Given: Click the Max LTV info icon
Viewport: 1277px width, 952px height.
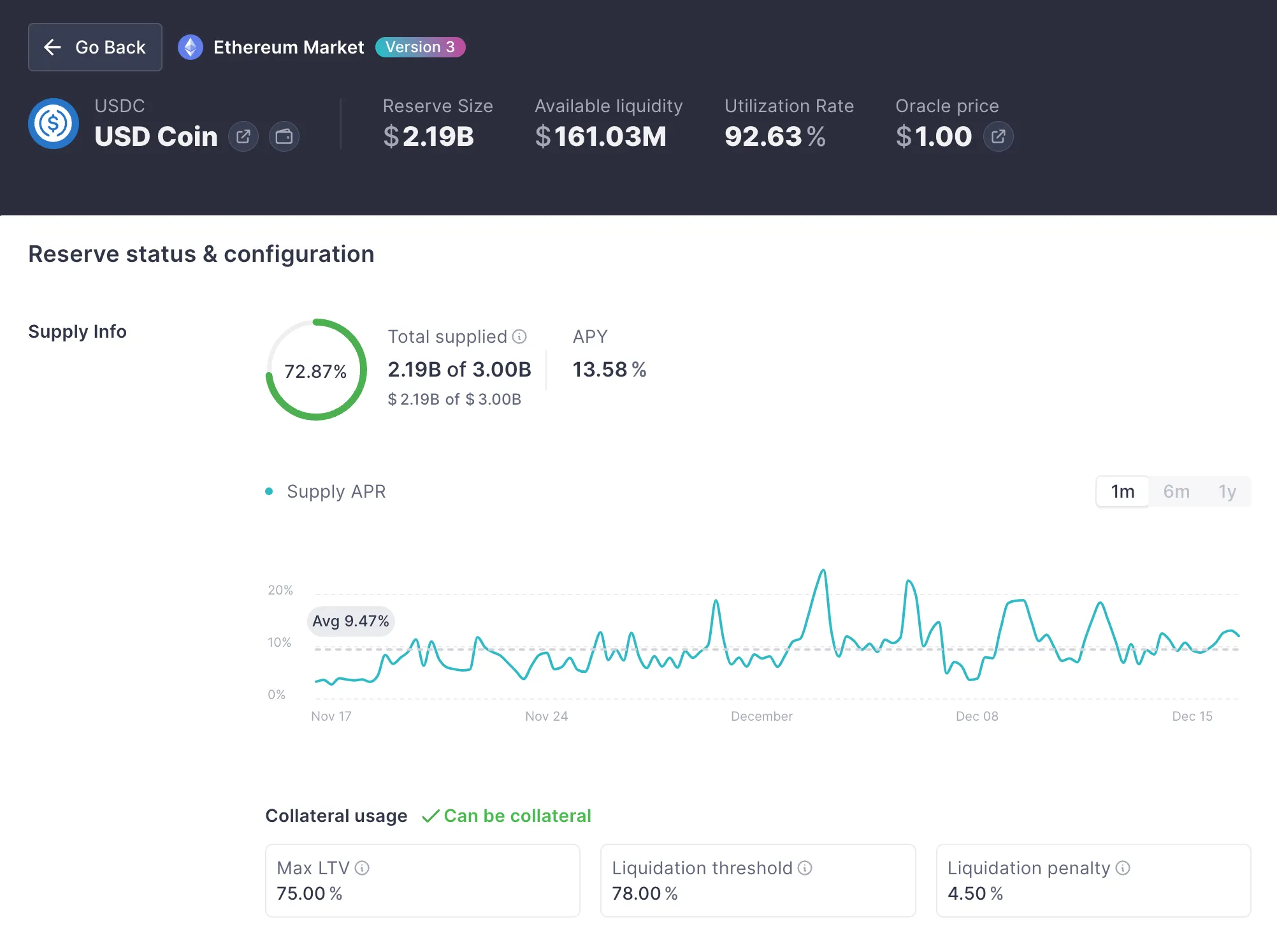Looking at the screenshot, I should (x=362, y=868).
